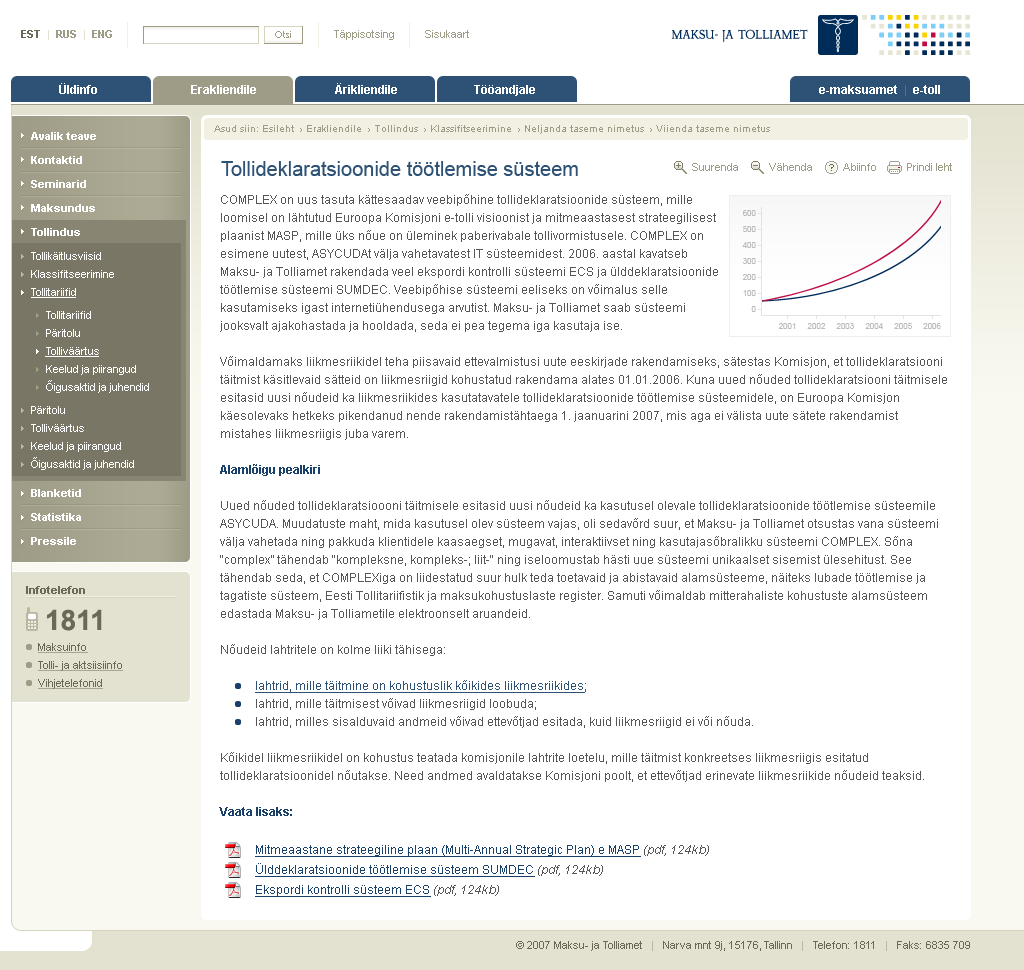Click the Prindi leht printer icon

pyautogui.click(x=894, y=168)
